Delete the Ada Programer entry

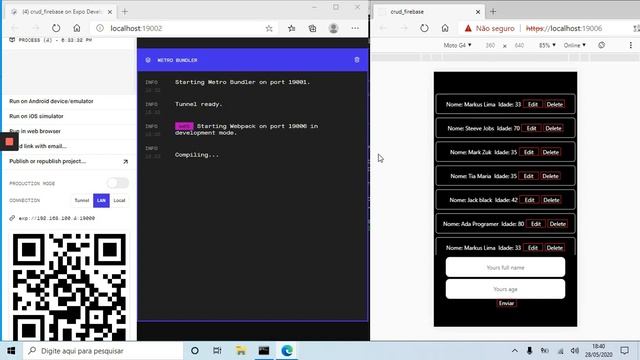pyautogui.click(x=558, y=224)
